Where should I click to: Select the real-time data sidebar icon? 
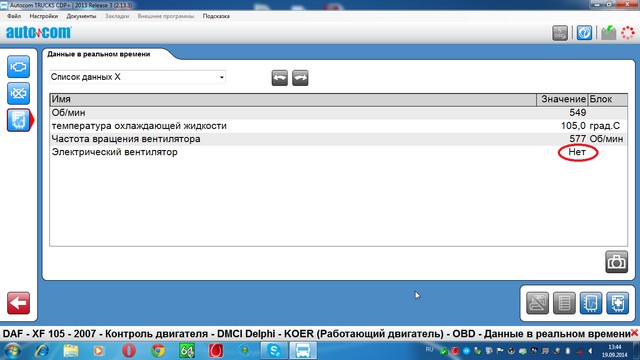18,120
